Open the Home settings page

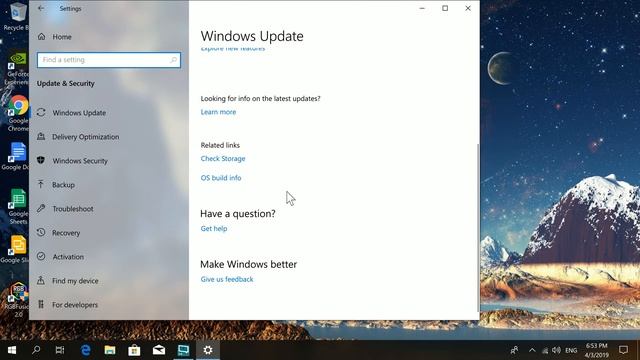(55, 37)
